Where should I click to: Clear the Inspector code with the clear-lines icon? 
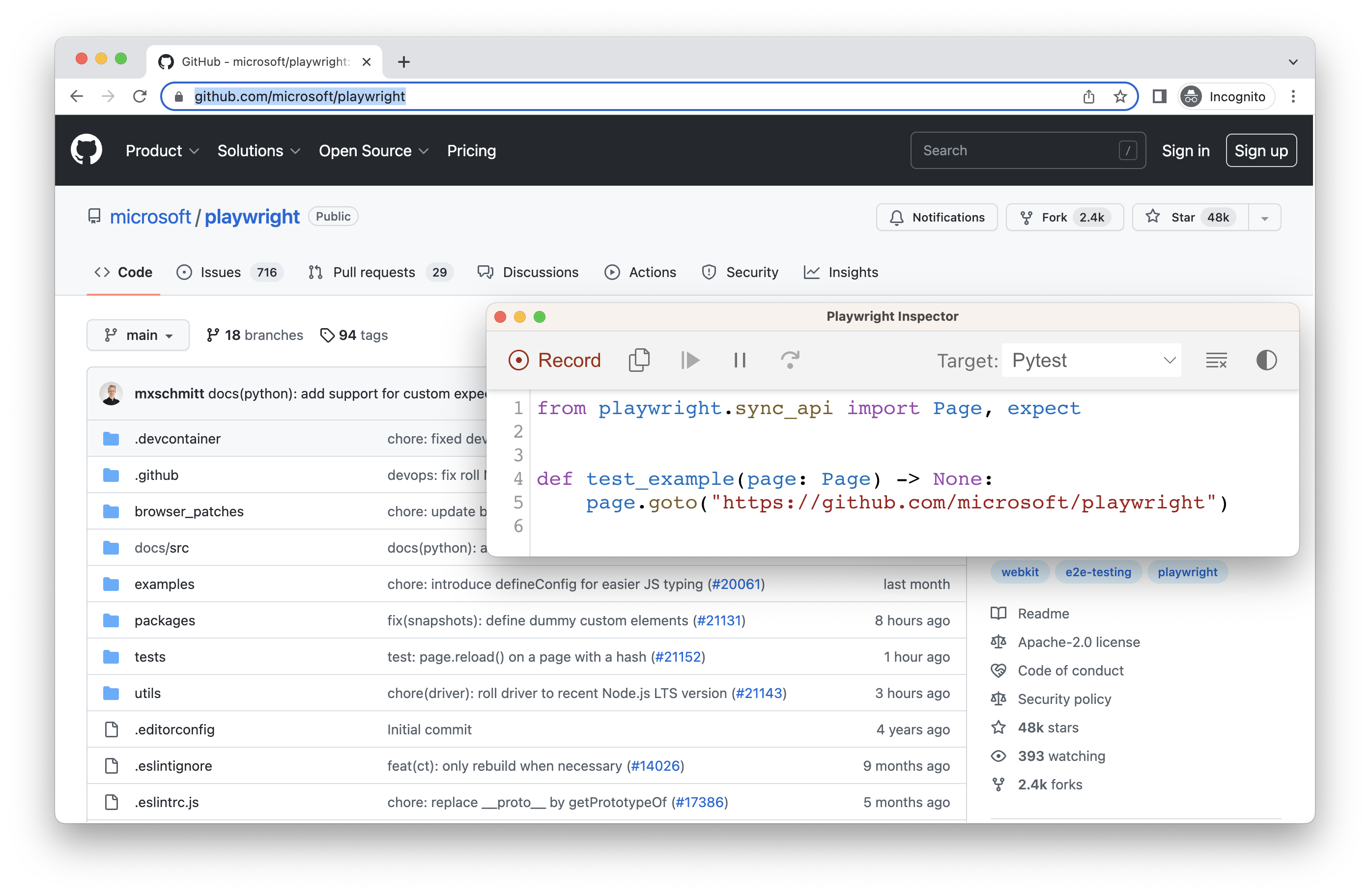[1216, 360]
